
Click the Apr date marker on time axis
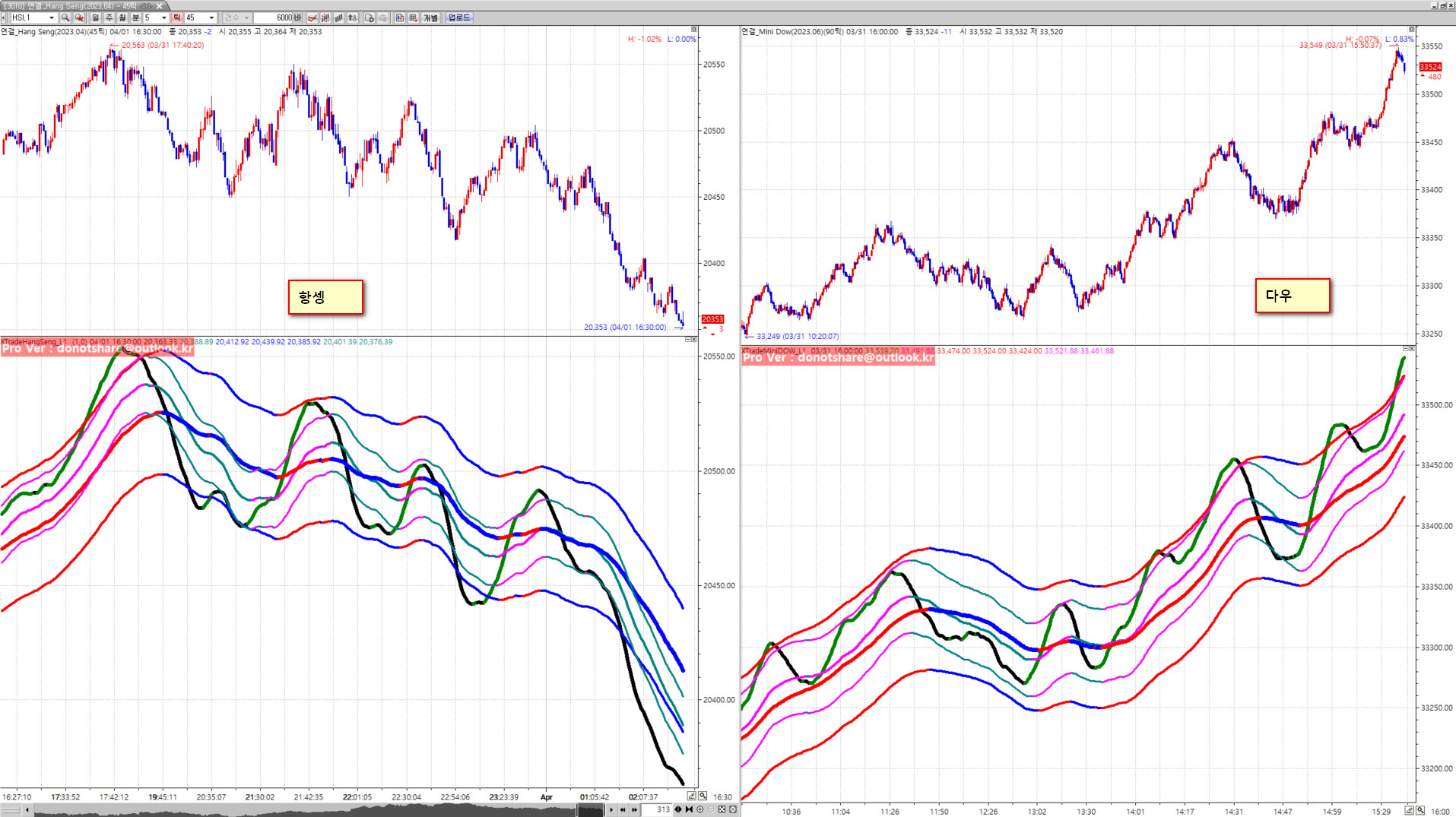tap(546, 797)
